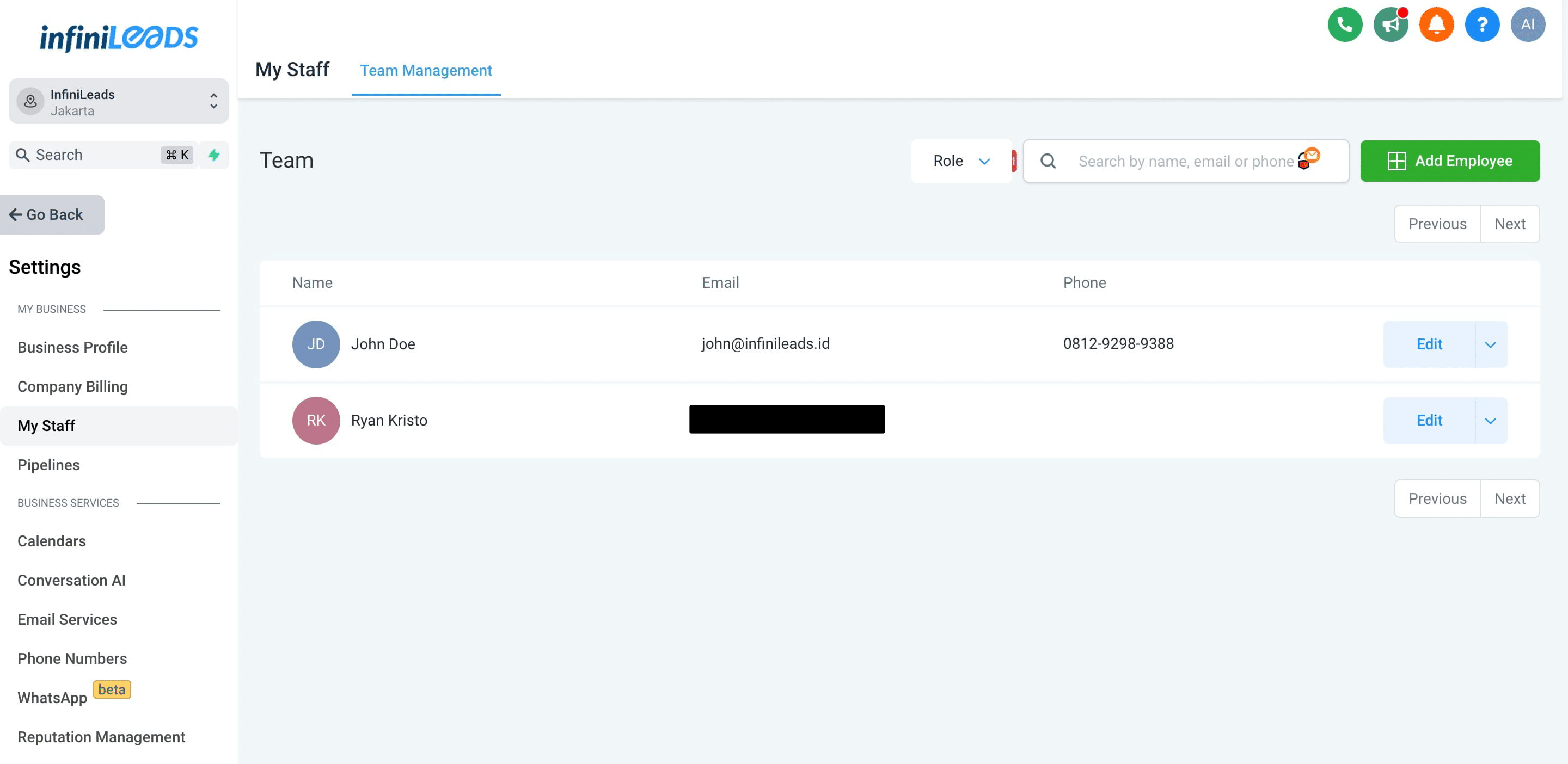Click the blue help question mark icon
Image resolution: width=1568 pixels, height=764 pixels.
1482,24
